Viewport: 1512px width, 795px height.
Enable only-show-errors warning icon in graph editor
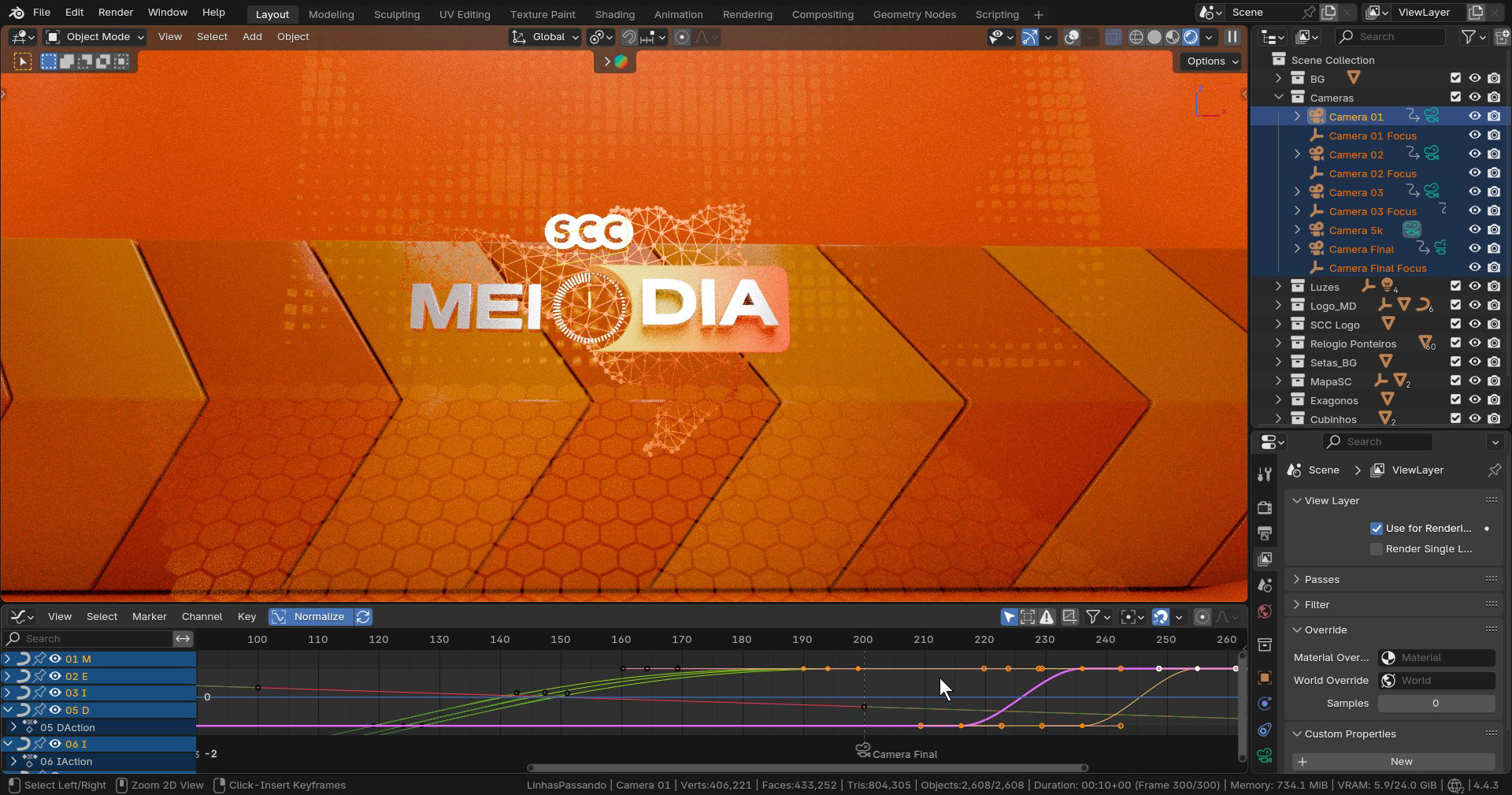pos(1047,617)
